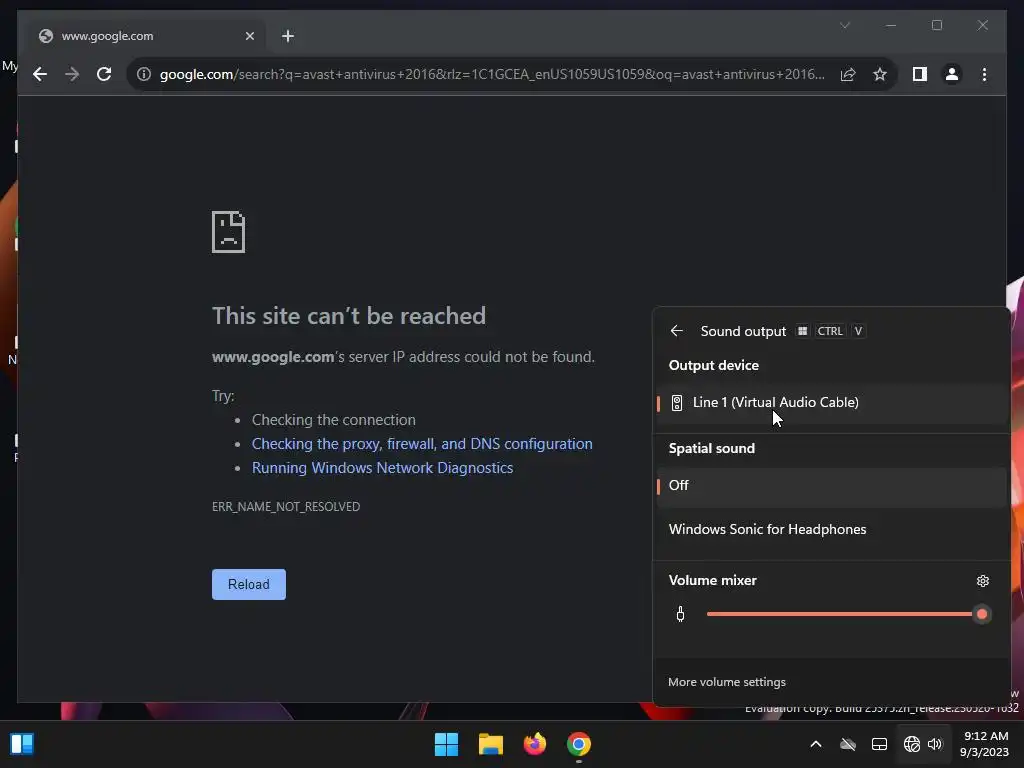Choose Windows Sonic for Headphones
Image resolution: width=1024 pixels, height=768 pixels.
[x=831, y=530]
